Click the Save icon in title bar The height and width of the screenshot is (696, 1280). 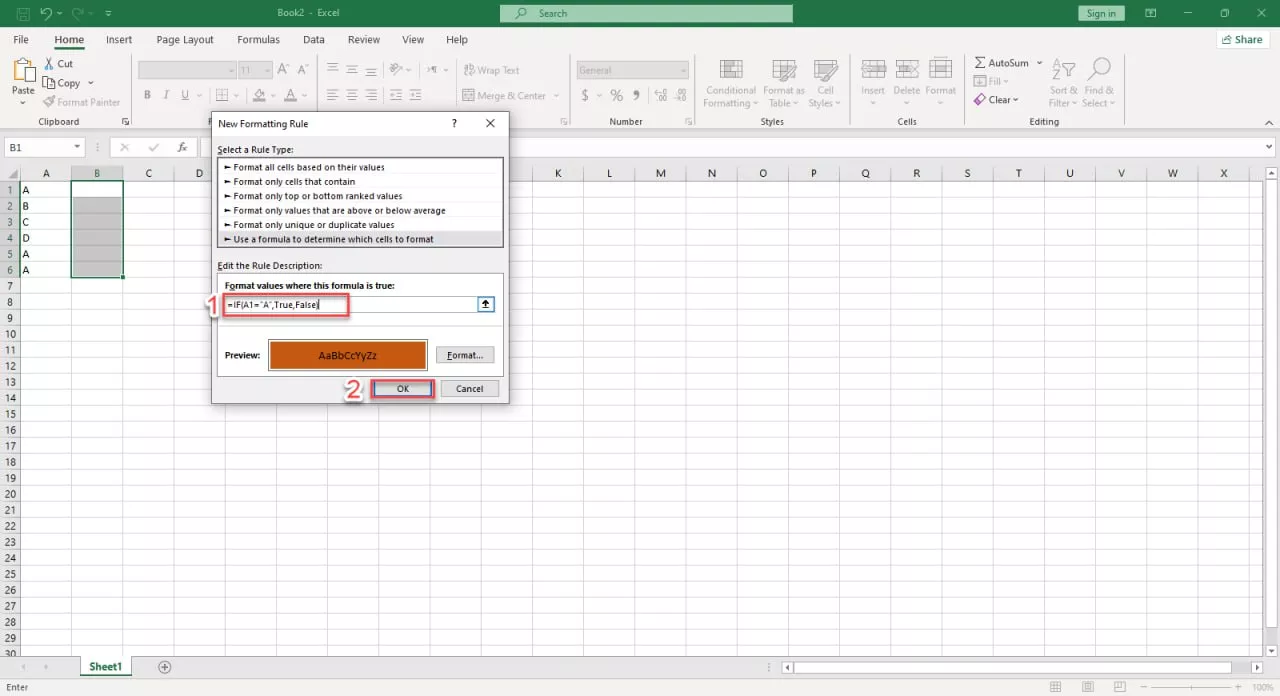tap(22, 14)
